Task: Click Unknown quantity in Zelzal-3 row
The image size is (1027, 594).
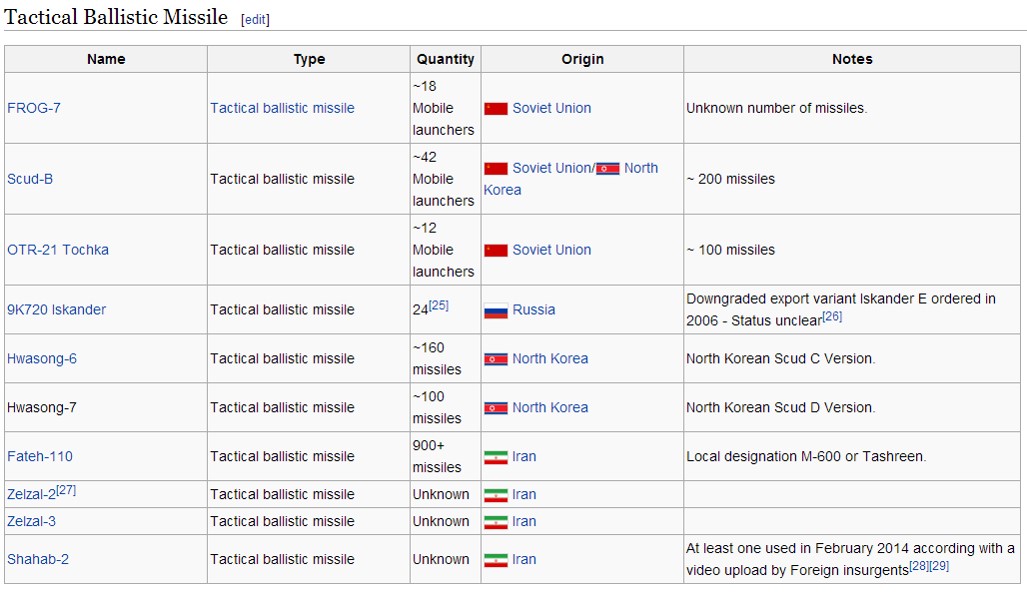Action: click(x=441, y=521)
